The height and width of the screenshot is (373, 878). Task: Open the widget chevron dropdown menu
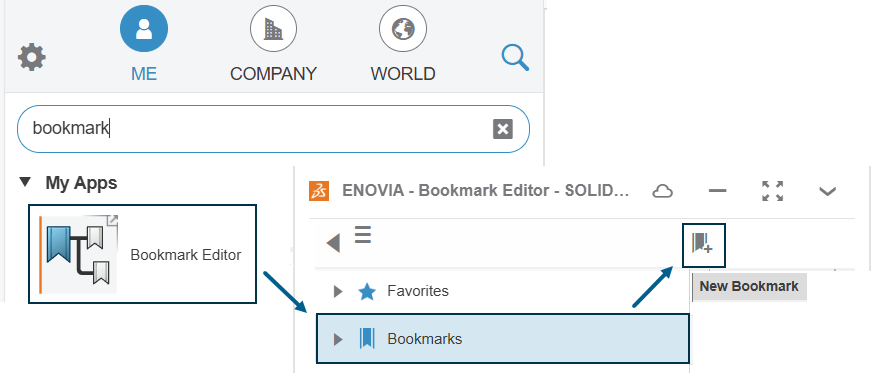[827, 191]
